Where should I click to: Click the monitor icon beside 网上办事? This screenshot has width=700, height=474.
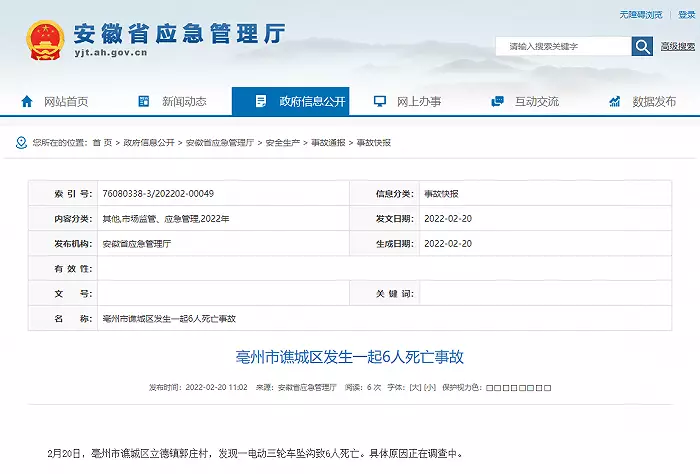tap(380, 102)
